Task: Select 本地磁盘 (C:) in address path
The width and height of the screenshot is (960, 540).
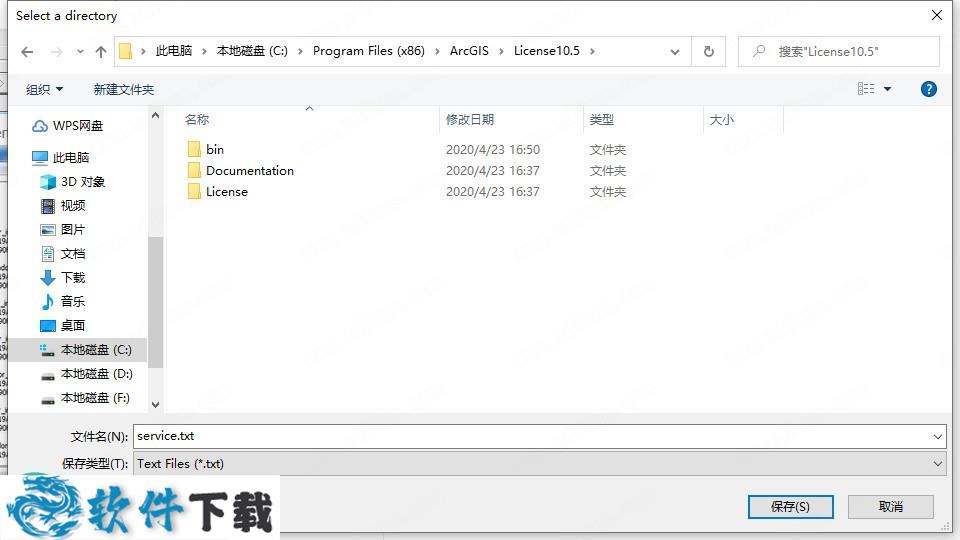Action: click(252, 51)
